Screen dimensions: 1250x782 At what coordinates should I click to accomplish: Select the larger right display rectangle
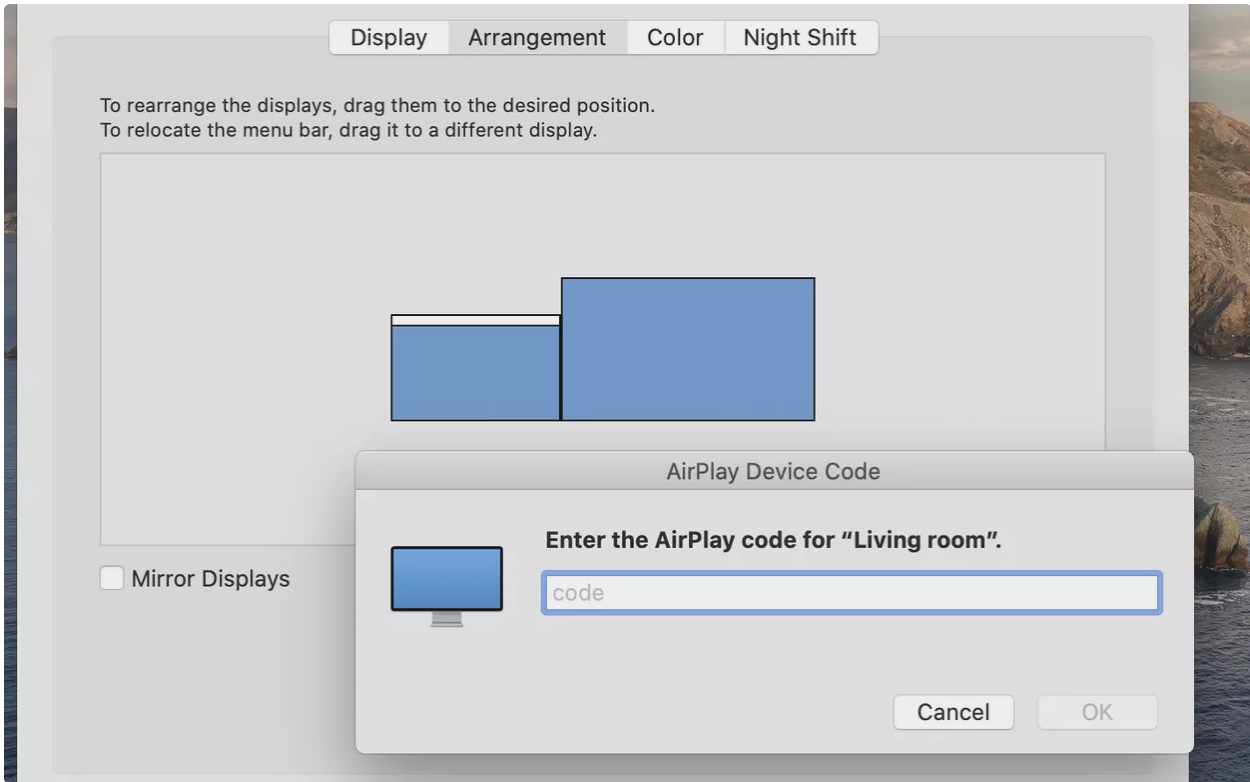pyautogui.click(x=688, y=349)
